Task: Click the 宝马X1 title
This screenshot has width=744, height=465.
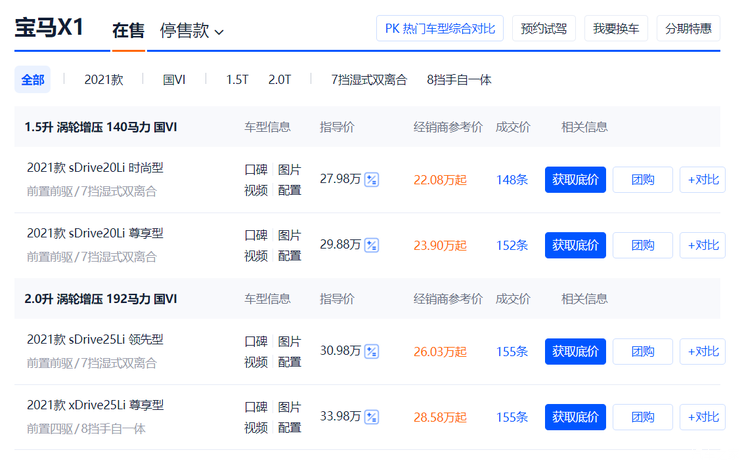Action: 49,28
